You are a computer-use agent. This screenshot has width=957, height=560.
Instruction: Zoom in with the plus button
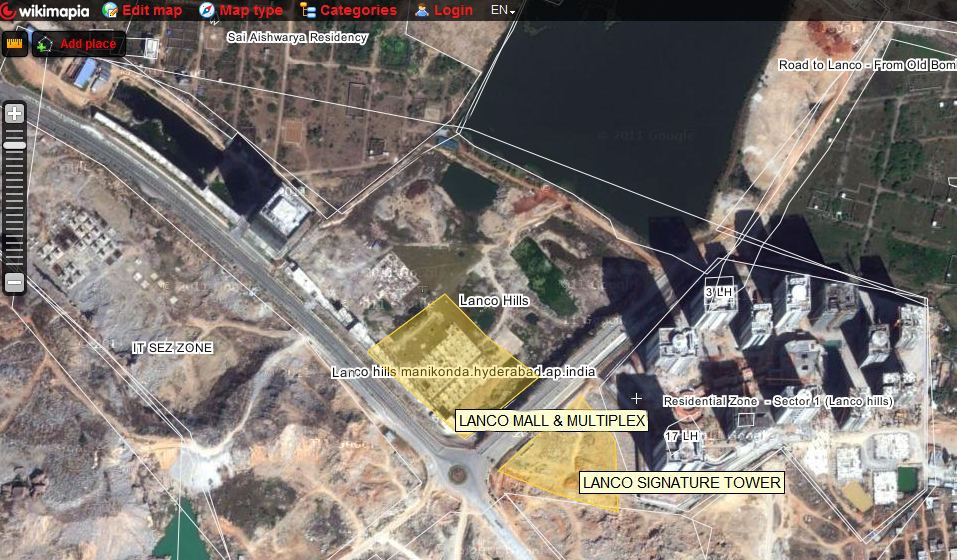pos(15,113)
